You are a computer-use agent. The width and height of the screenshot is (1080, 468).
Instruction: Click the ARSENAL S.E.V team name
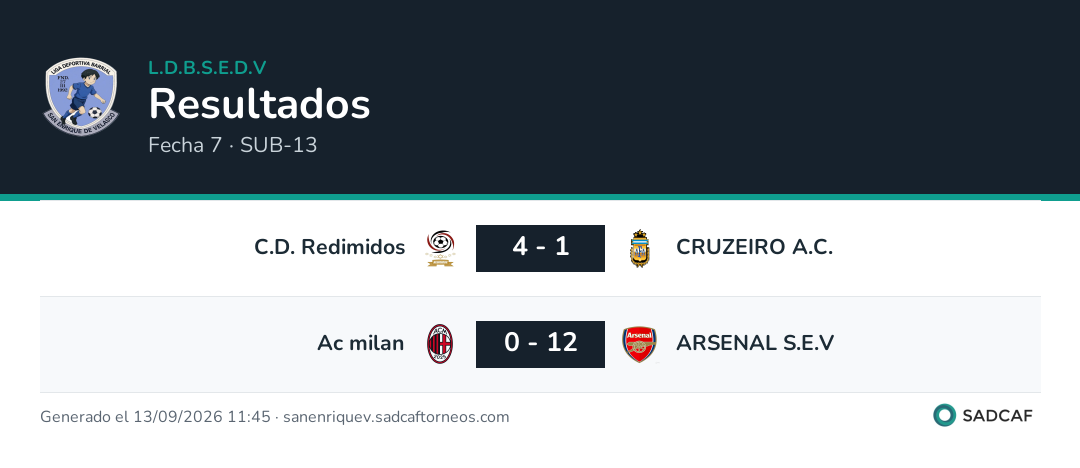click(755, 343)
